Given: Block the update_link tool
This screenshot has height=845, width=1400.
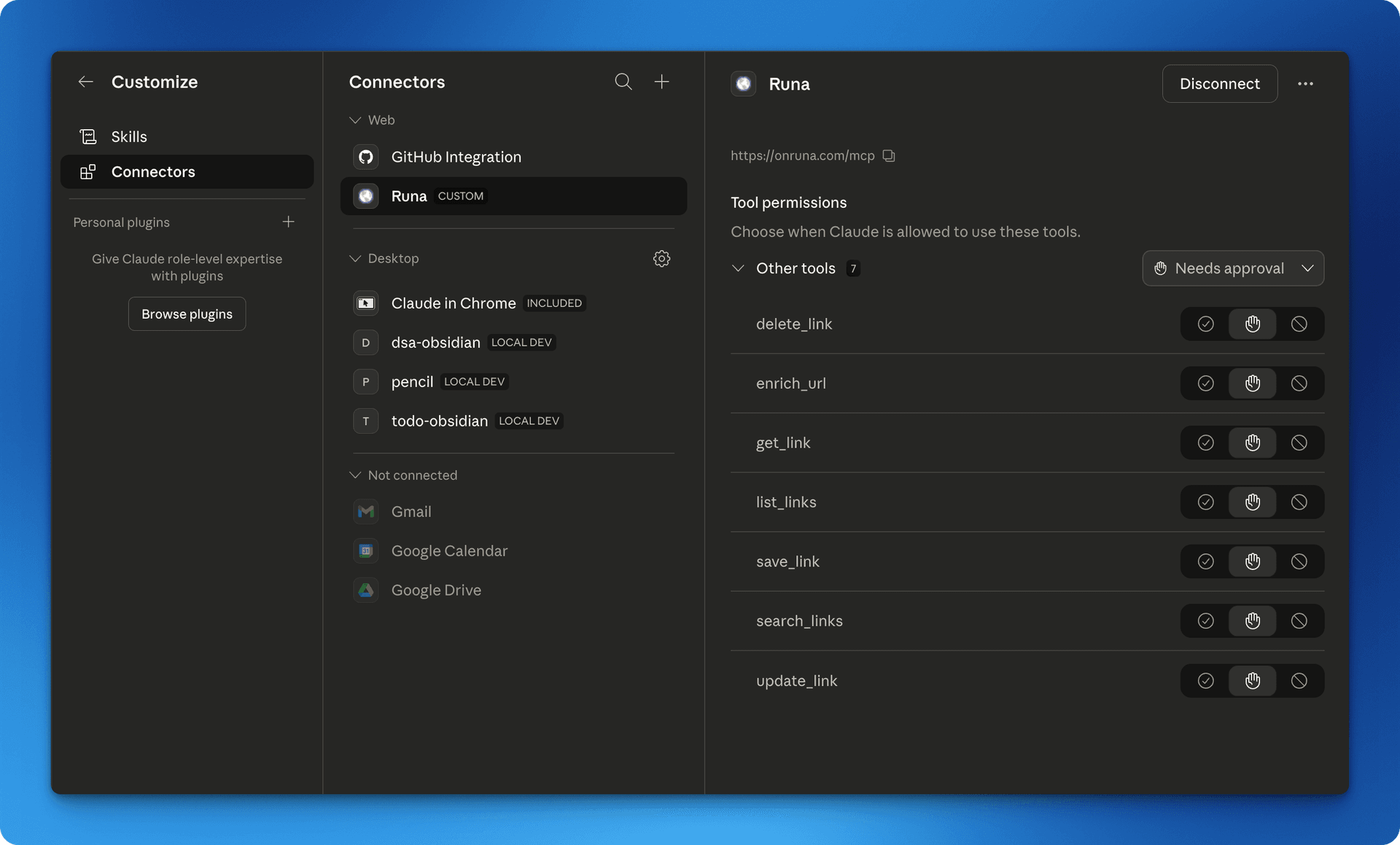Looking at the screenshot, I should point(1299,680).
